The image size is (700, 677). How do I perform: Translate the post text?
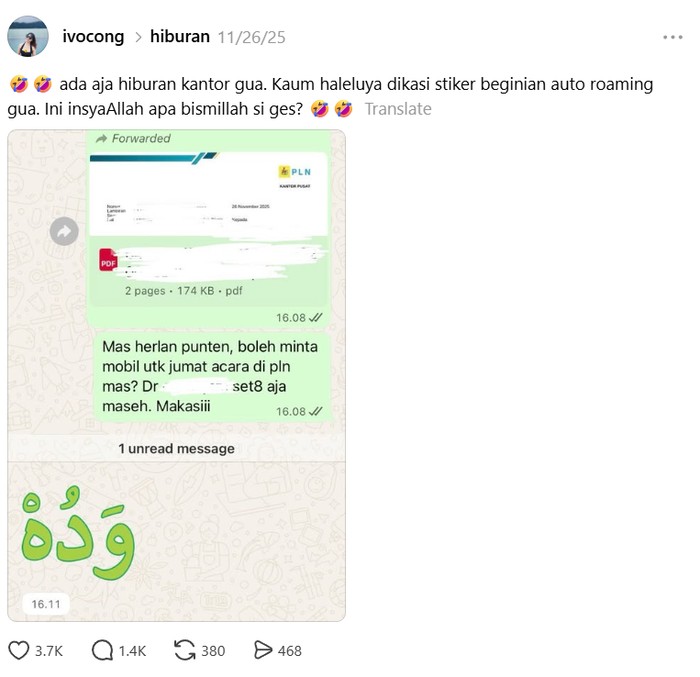[398, 109]
